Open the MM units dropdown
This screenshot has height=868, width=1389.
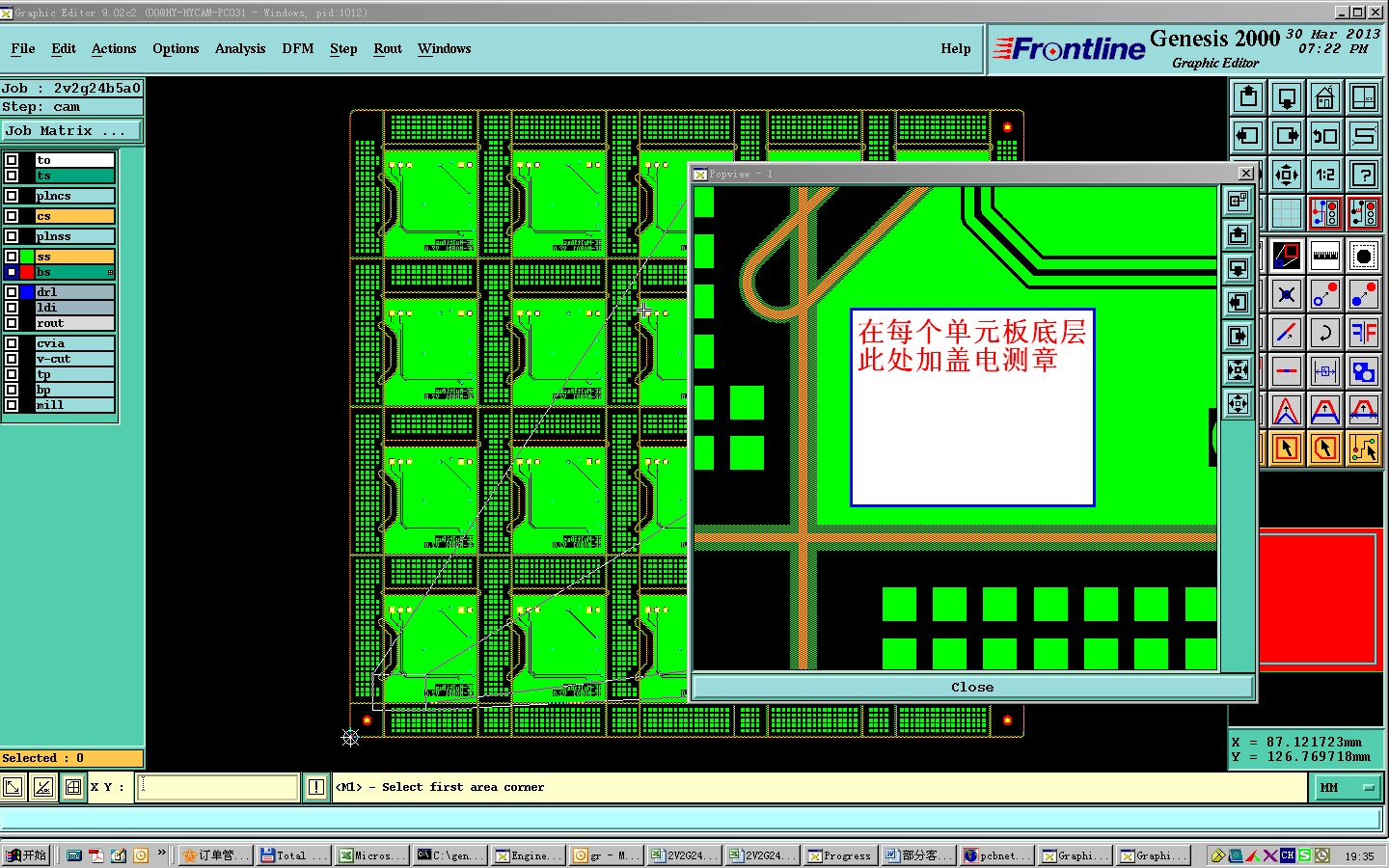1347,788
